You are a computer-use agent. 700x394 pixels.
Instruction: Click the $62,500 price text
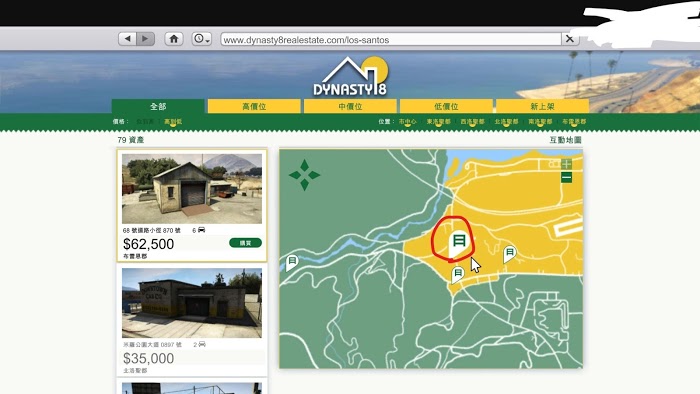148,244
